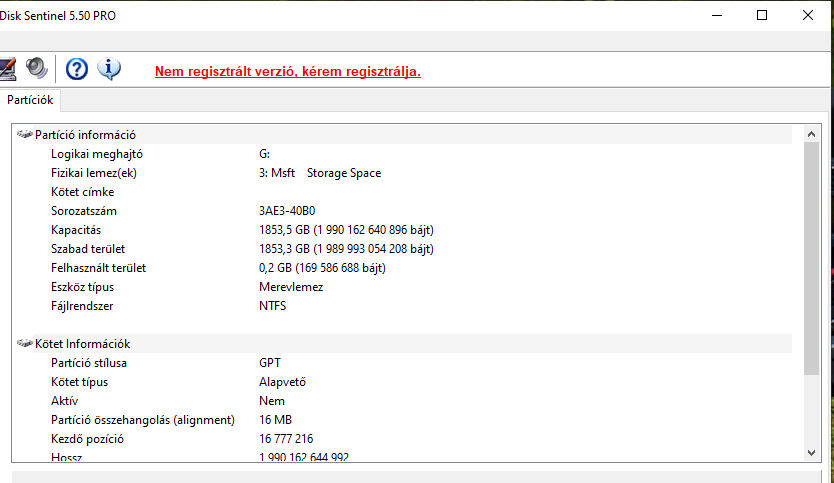
Task: Click the registration warning link
Action: click(288, 71)
